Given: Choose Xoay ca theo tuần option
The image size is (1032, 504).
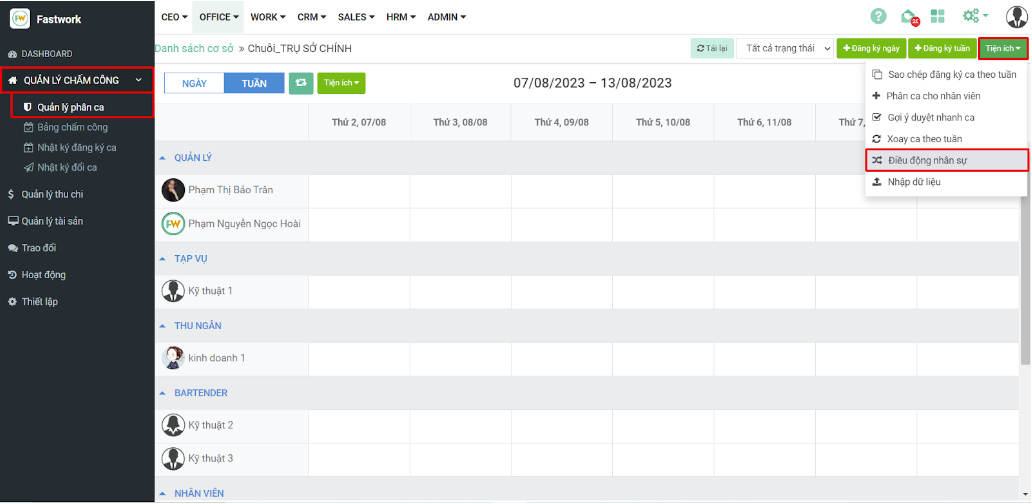Looking at the screenshot, I should pyautogui.click(x=924, y=139).
